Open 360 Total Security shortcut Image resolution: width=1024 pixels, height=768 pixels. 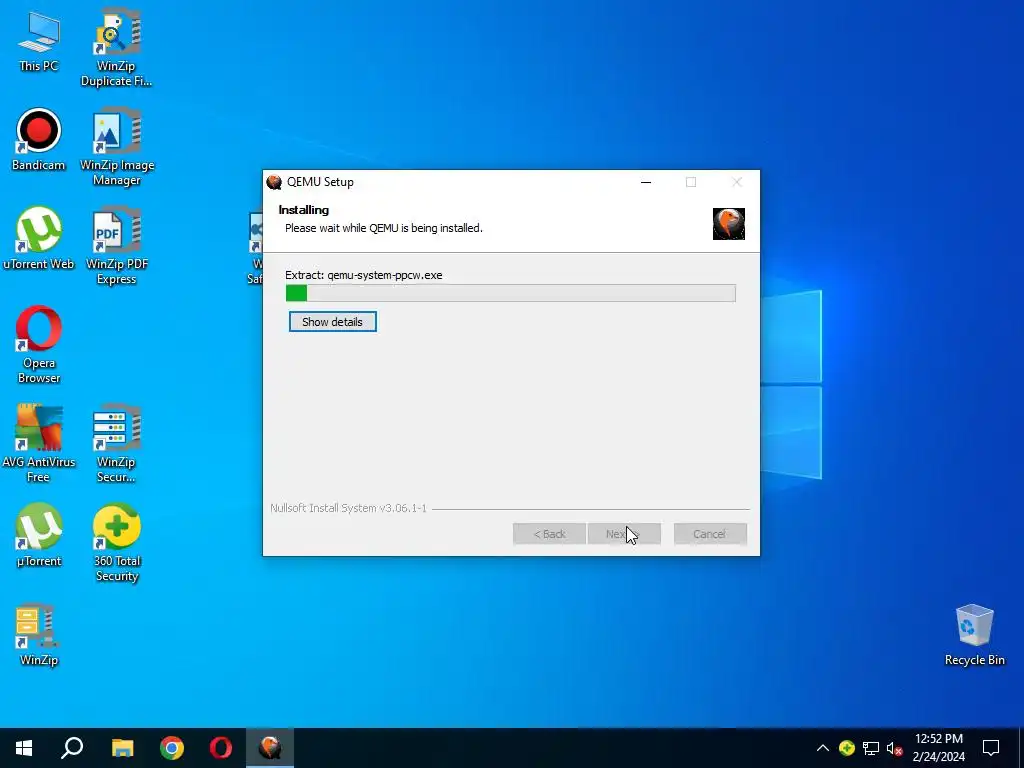[x=117, y=542]
